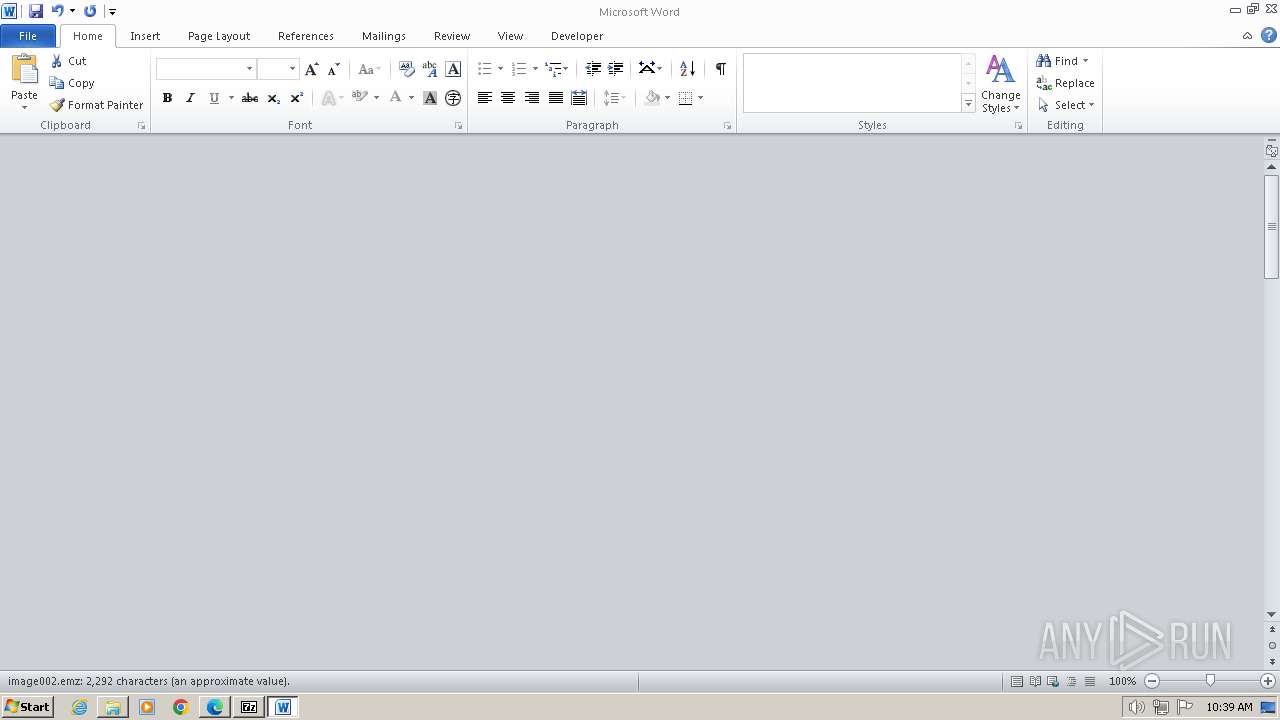This screenshot has width=1280, height=720.
Task: Open the Borders dropdown arrow
Action: (x=701, y=98)
